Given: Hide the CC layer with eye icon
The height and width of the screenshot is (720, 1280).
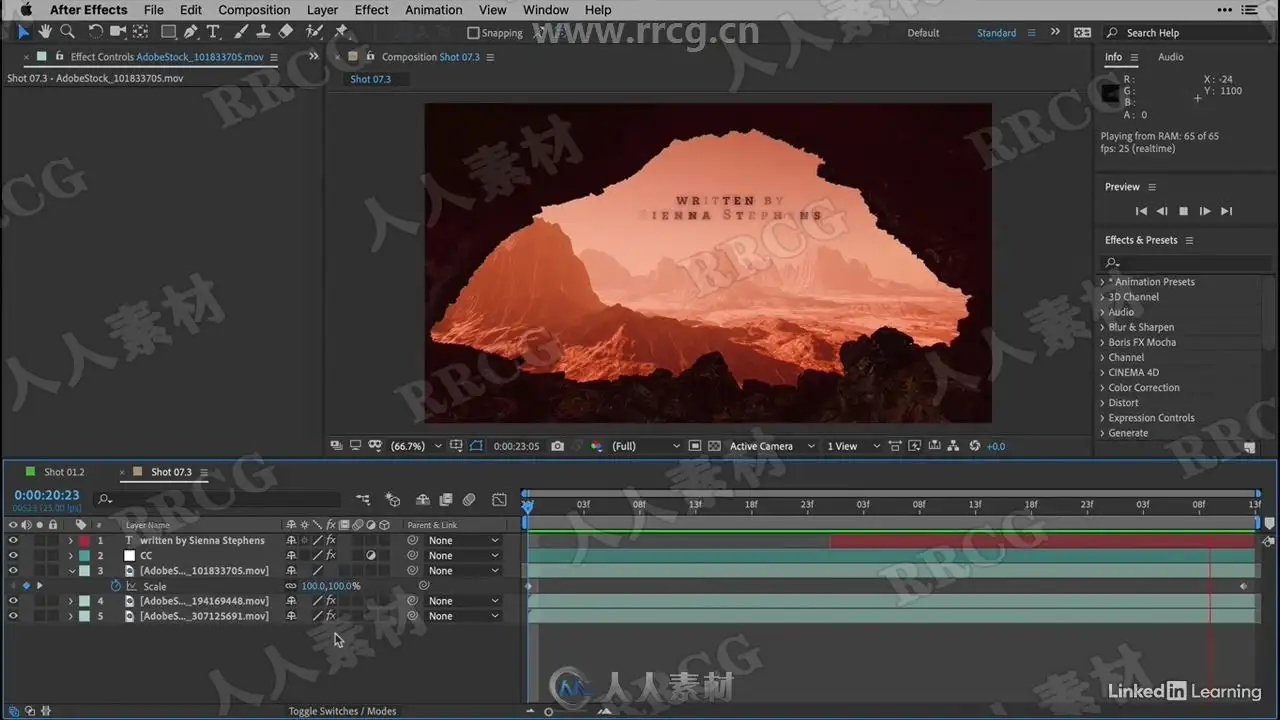Looking at the screenshot, I should click(13, 556).
